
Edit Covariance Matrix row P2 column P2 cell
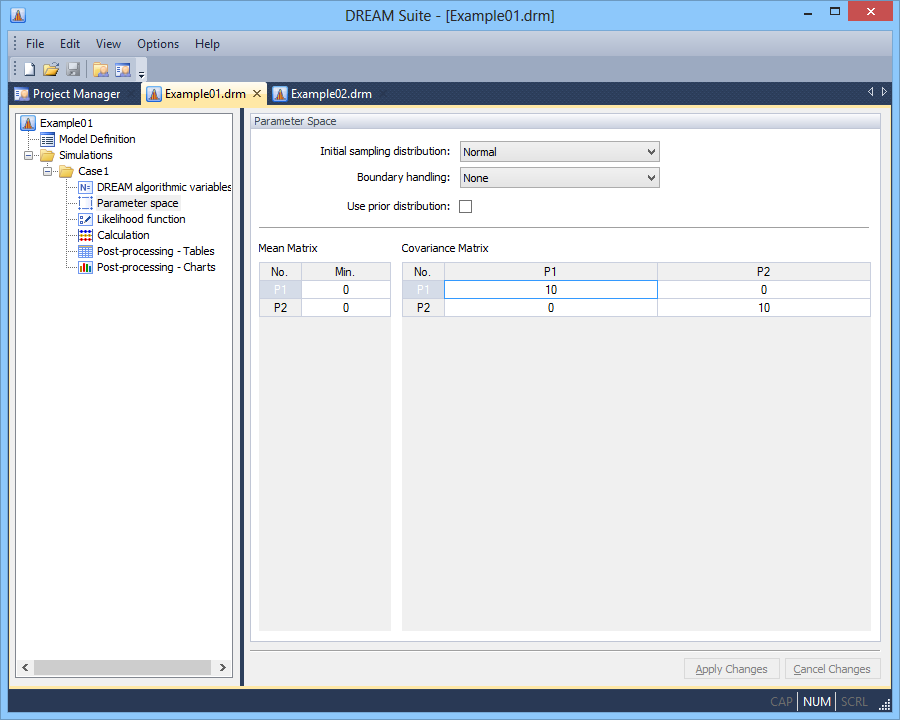[764, 308]
